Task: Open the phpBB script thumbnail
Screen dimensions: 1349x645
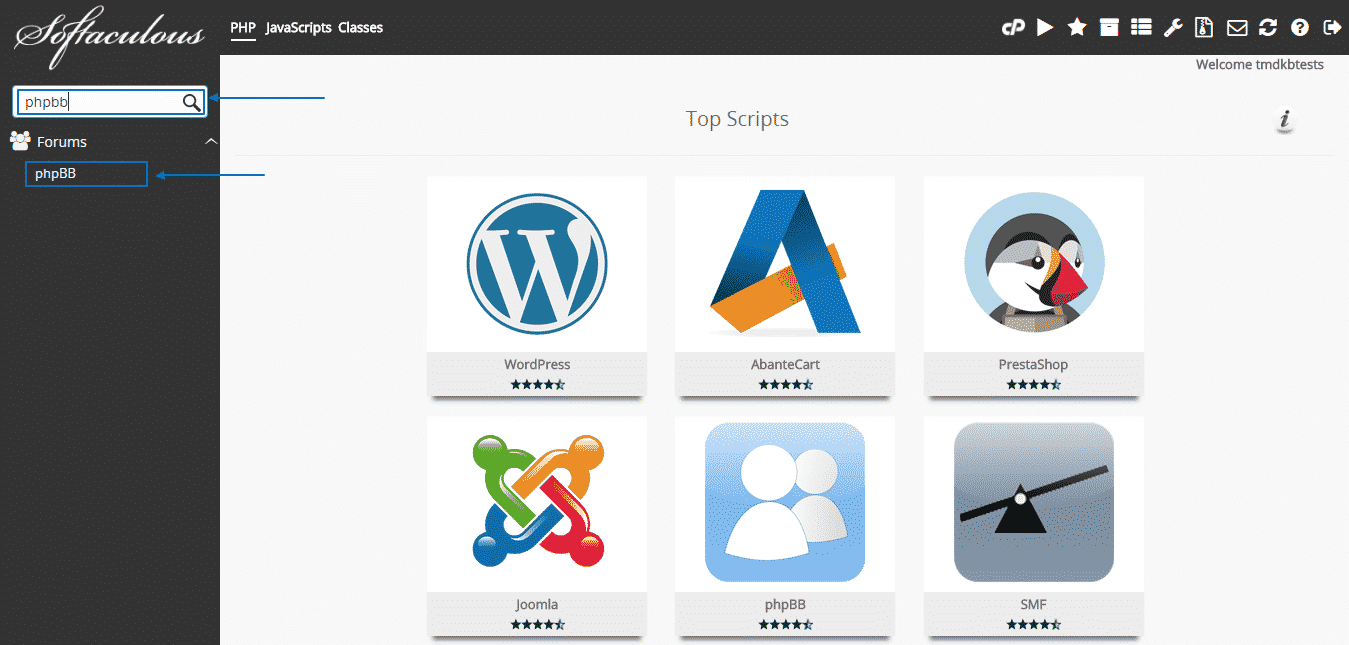Action: [x=784, y=503]
